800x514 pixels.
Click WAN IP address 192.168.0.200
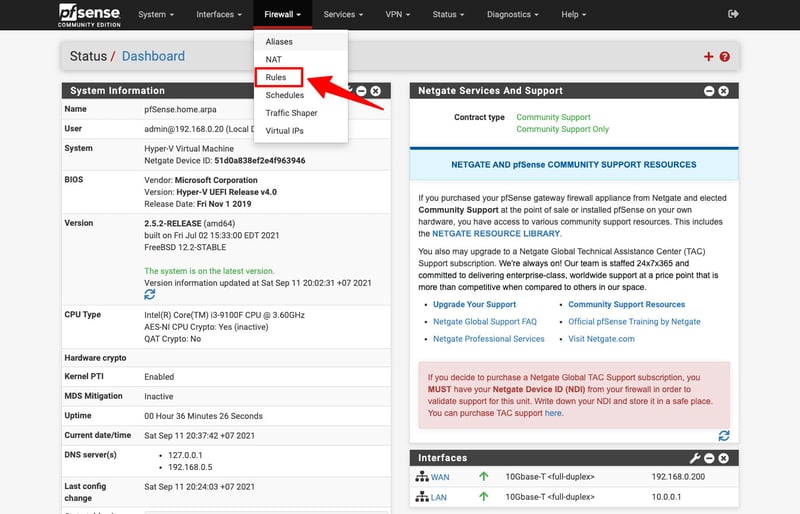click(678, 477)
